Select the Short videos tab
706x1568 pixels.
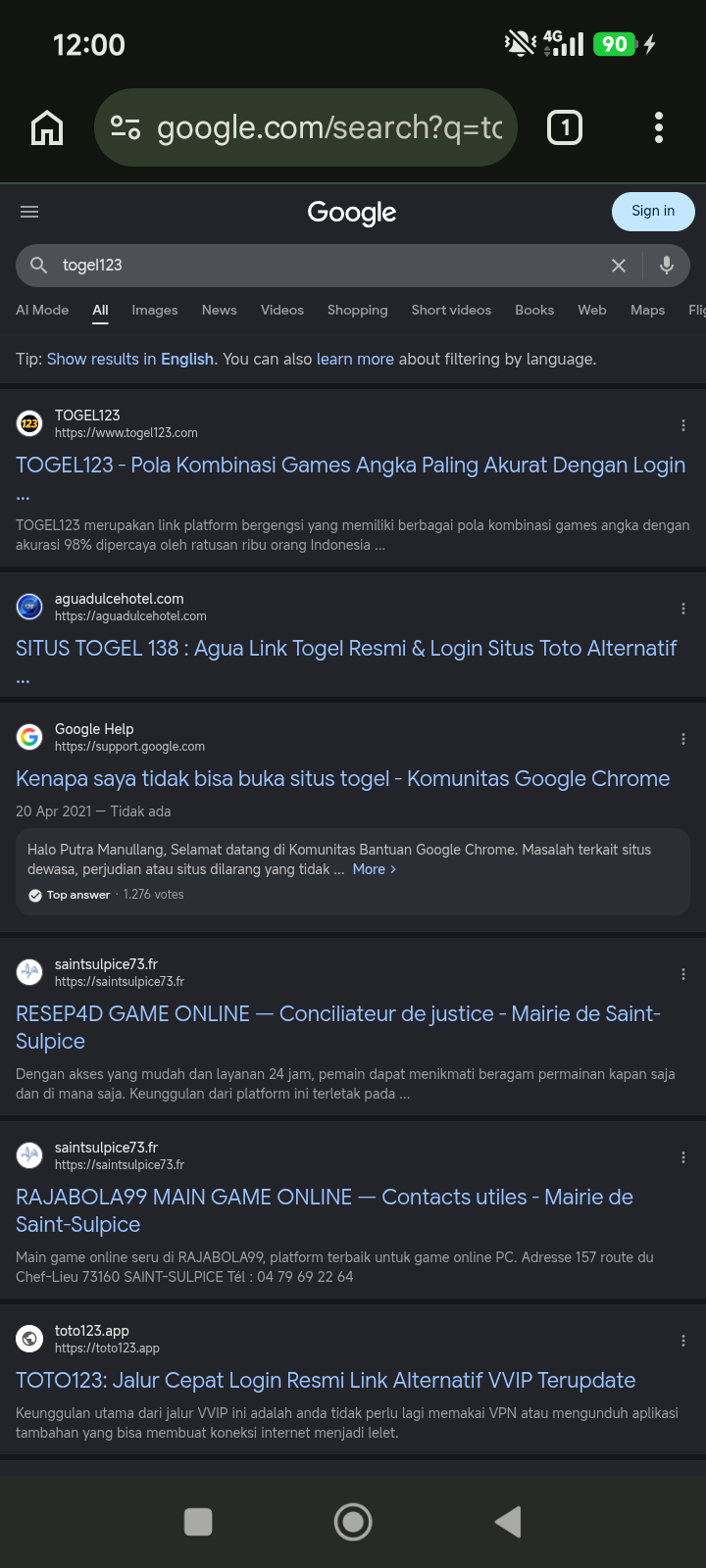click(451, 310)
